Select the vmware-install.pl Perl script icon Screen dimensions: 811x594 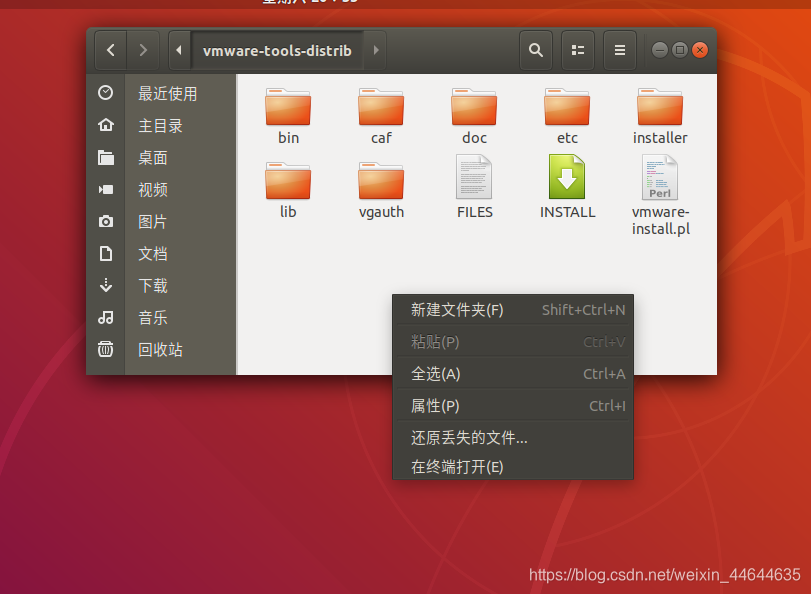pos(660,177)
